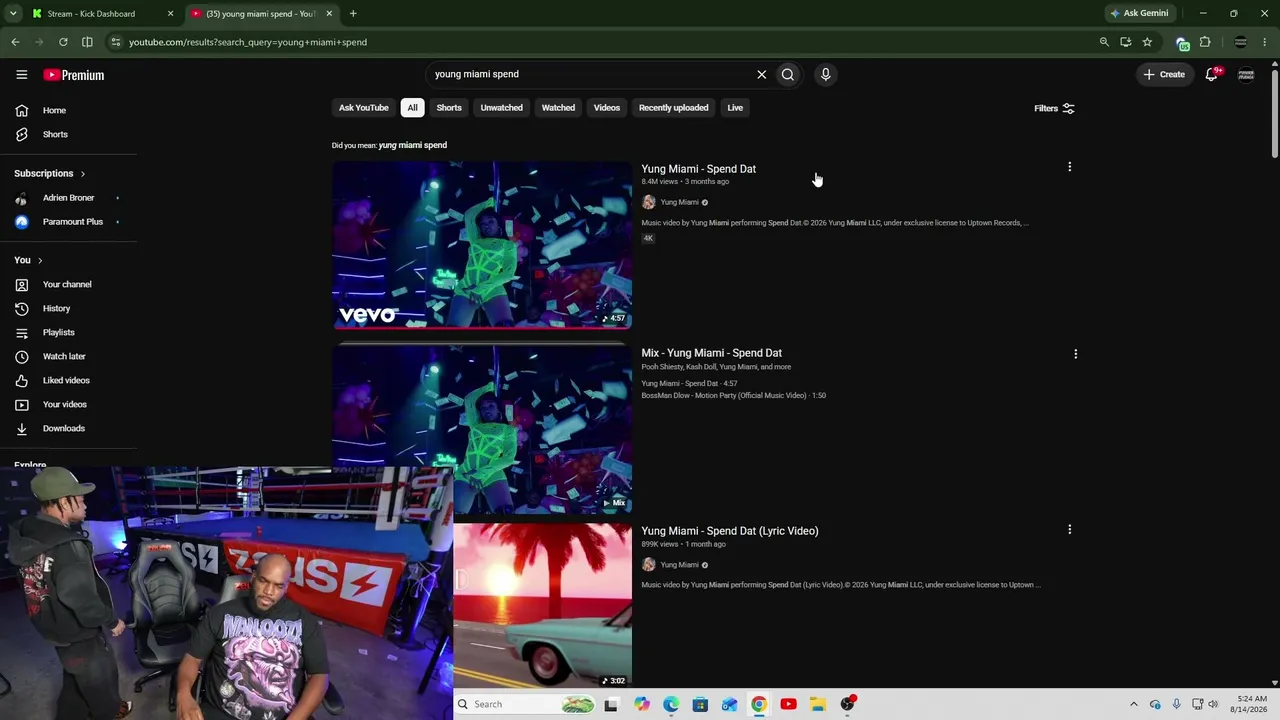The image size is (1280, 720).
Task: Open Yung Miami channel under the Lyric Video
Action: pos(679,565)
